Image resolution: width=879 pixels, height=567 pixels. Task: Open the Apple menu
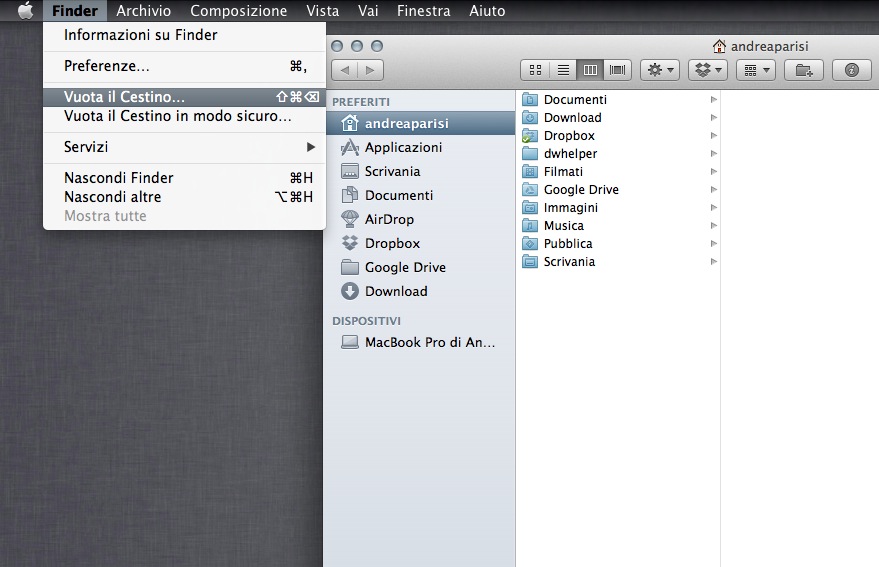point(25,10)
